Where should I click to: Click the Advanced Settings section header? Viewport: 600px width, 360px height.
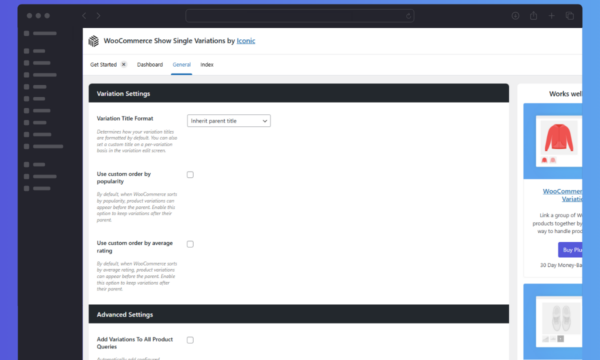(x=299, y=314)
